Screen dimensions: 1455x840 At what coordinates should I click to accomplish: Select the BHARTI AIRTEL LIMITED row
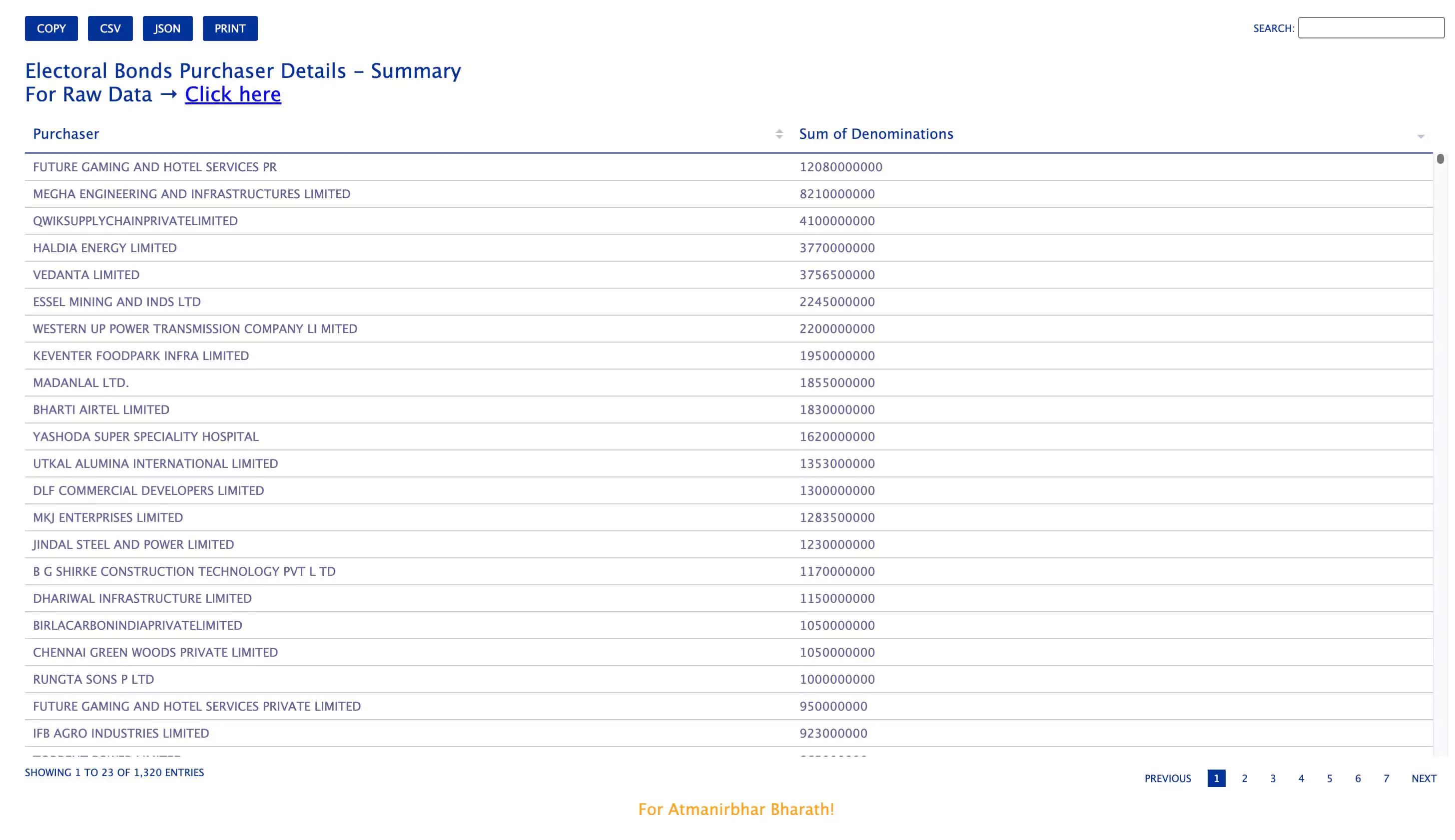(x=728, y=410)
